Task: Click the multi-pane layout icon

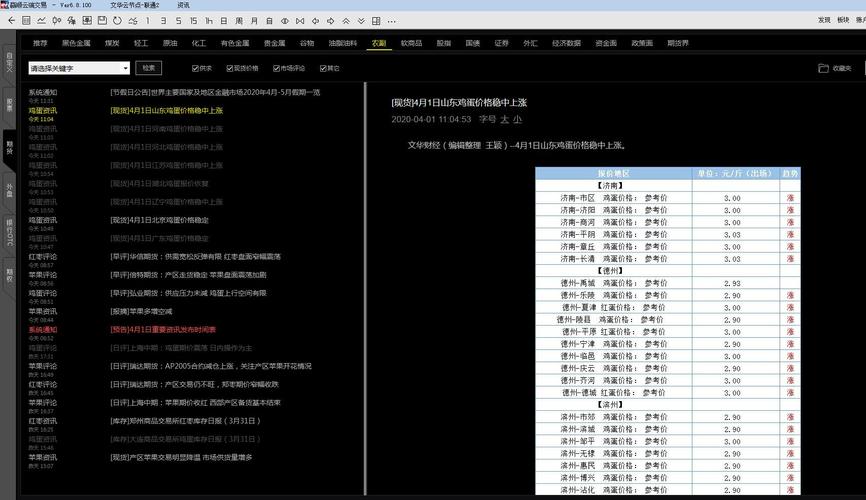Action: click(376, 20)
